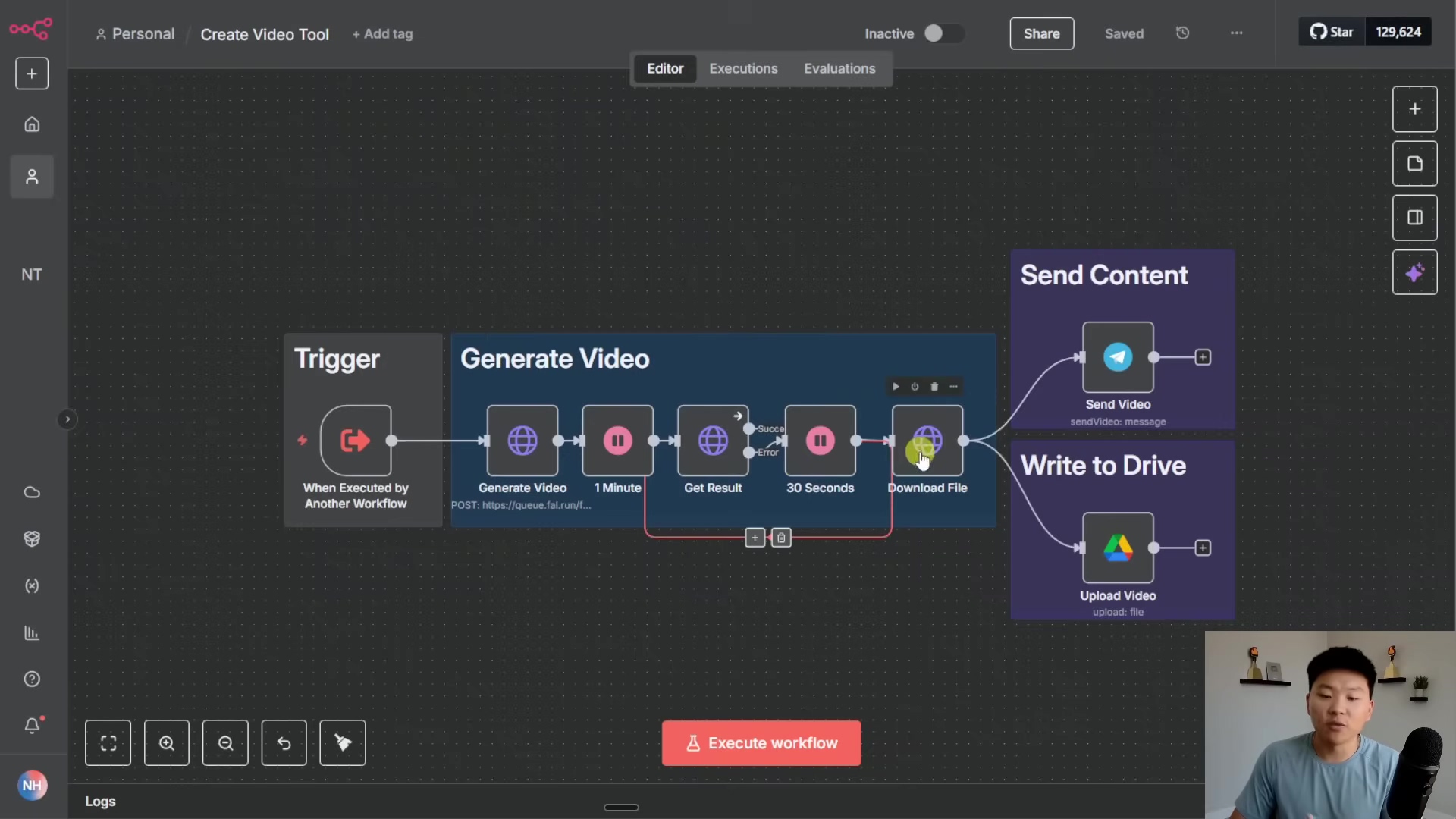1456x819 pixels.
Task: Open the Google Drive Upload Video node
Action: (x=1118, y=548)
